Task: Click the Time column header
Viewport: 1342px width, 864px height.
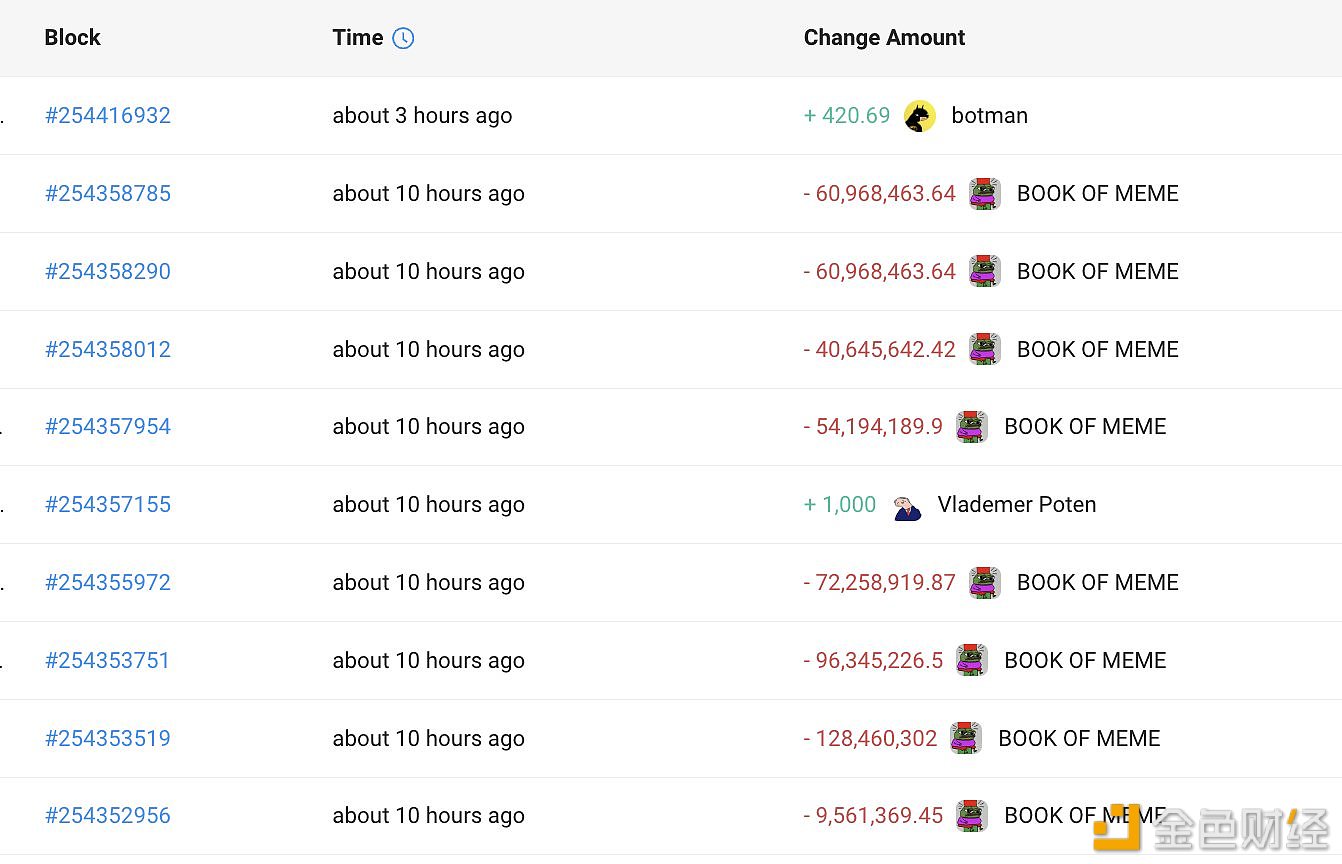Action: pyautogui.click(x=358, y=38)
